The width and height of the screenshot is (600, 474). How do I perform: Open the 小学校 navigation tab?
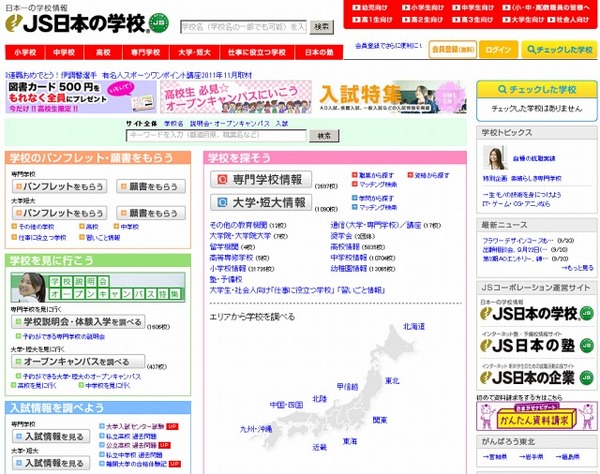[25, 52]
